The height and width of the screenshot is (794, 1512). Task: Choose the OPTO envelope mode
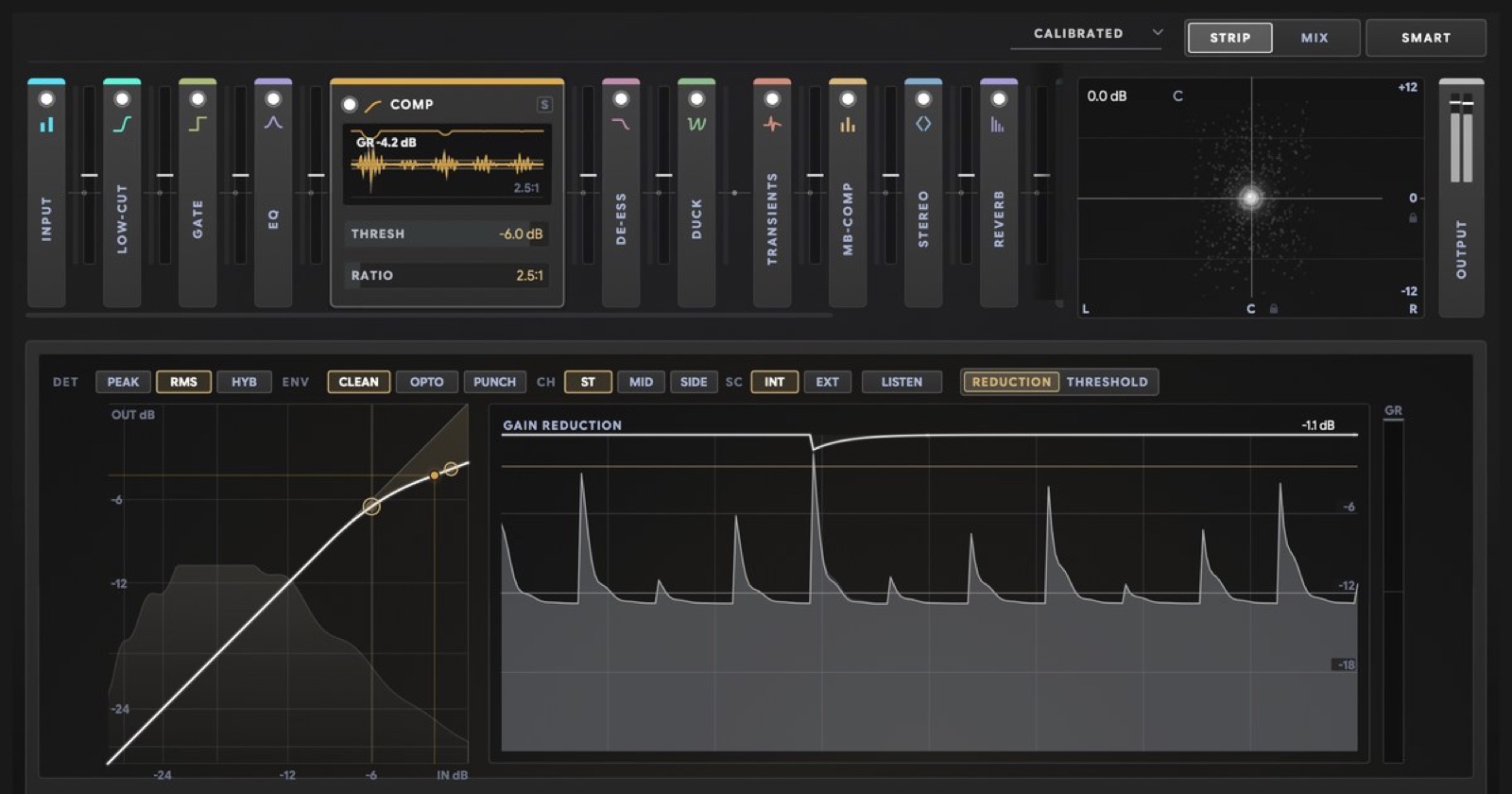[x=426, y=382]
